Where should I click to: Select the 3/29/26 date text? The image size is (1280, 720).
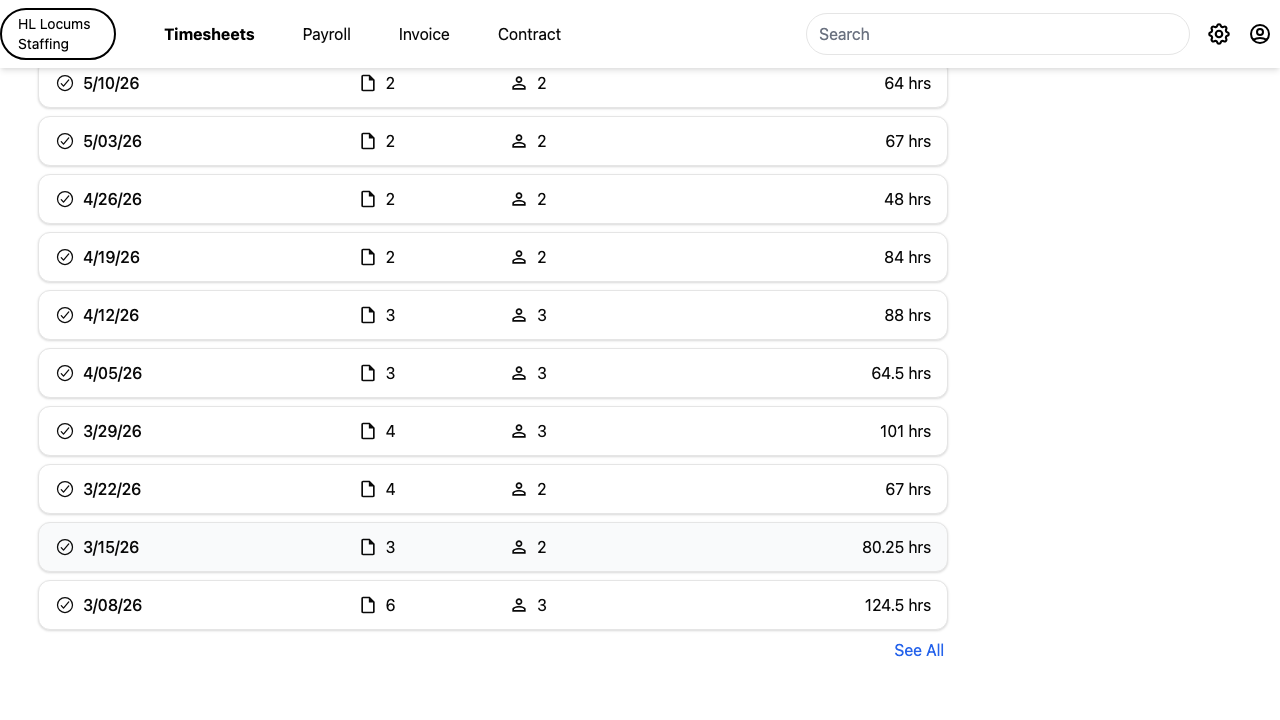pos(113,431)
